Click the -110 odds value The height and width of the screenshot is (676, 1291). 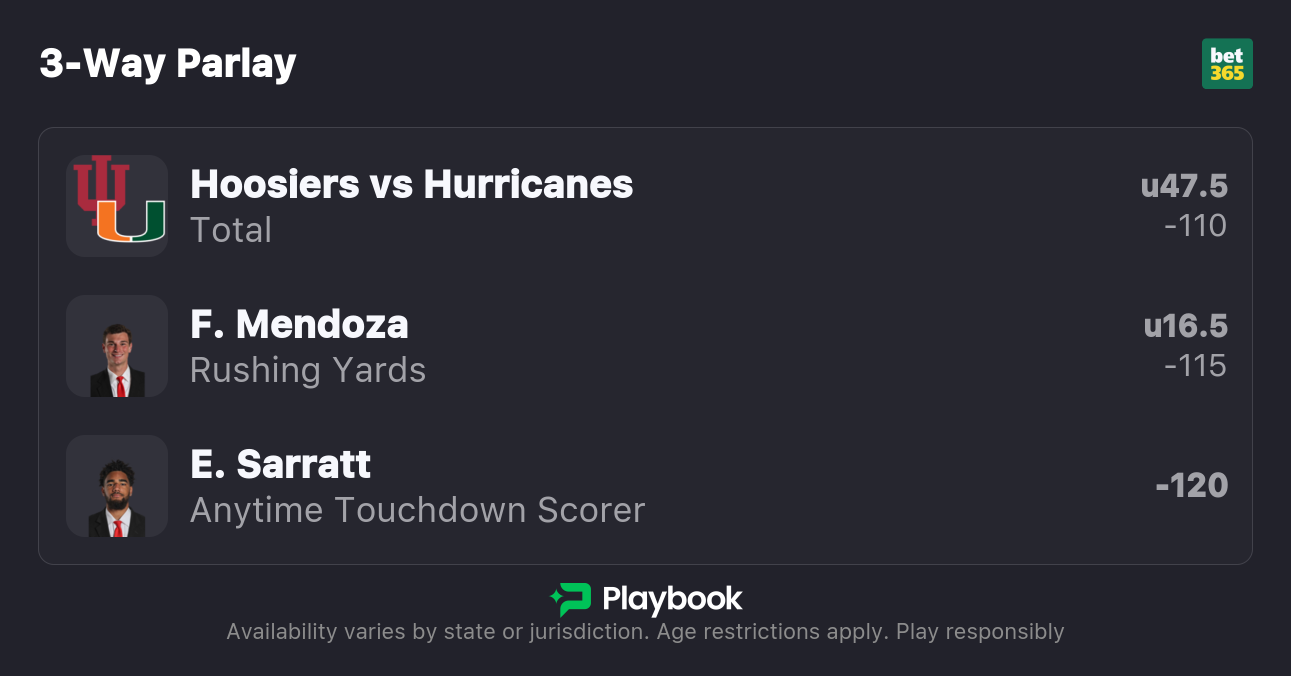(x=1195, y=226)
